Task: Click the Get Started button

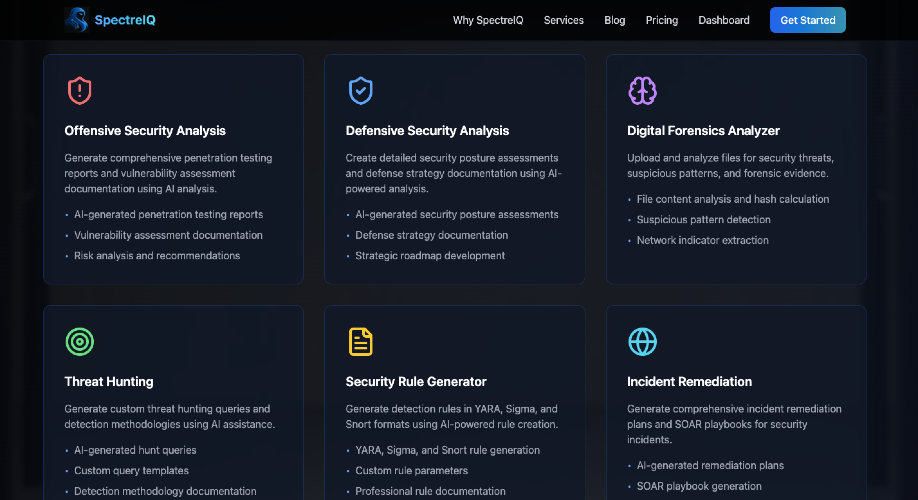Action: coord(807,20)
